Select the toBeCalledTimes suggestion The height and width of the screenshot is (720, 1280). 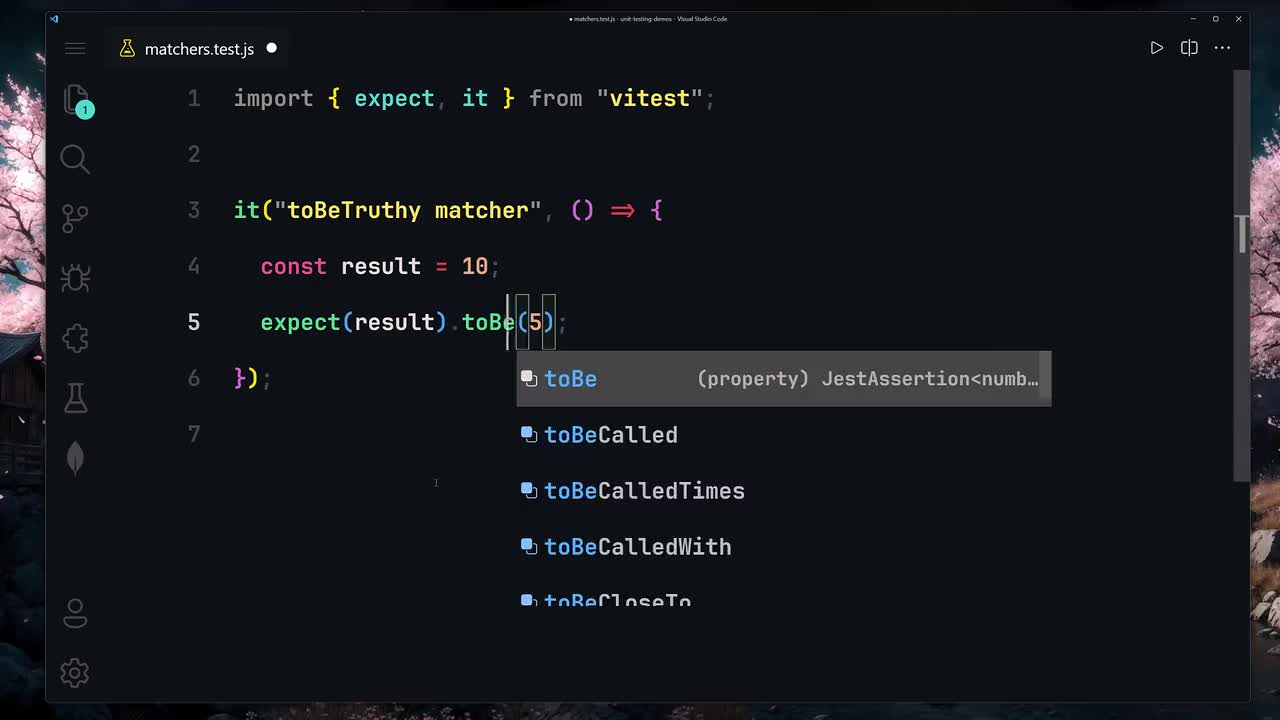tap(784, 491)
